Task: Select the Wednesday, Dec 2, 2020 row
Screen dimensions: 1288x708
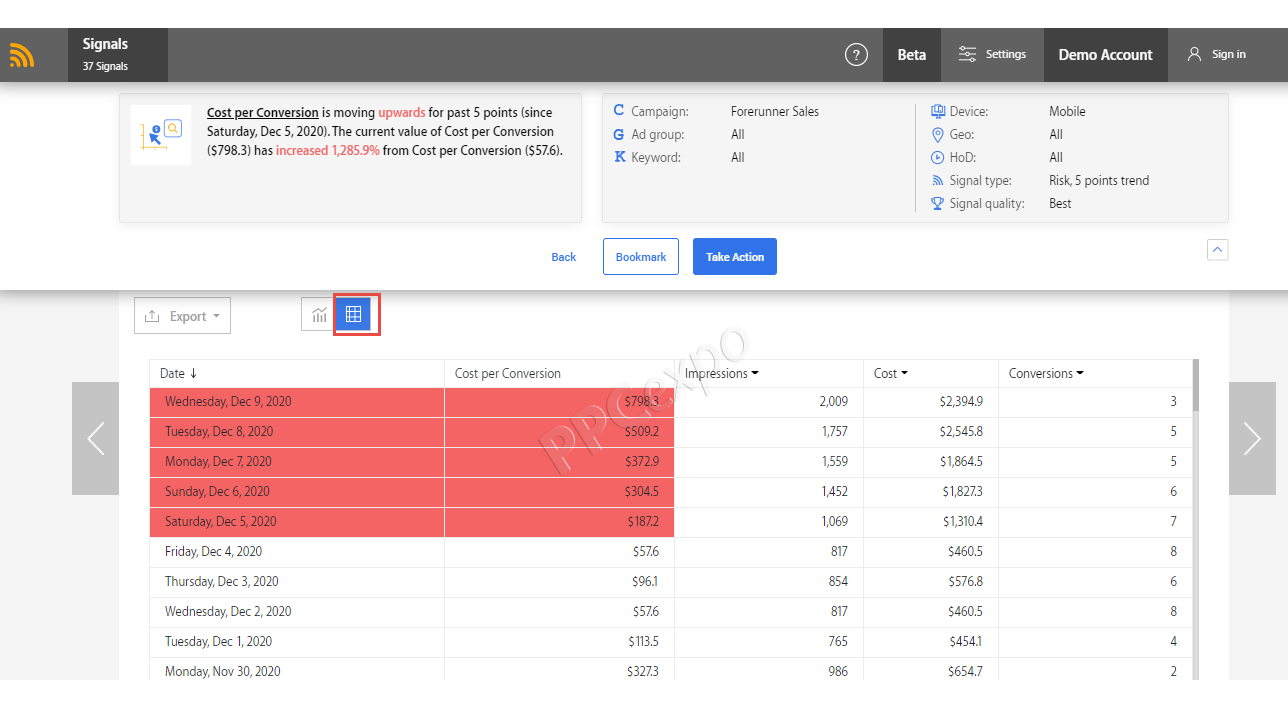Action: point(670,612)
